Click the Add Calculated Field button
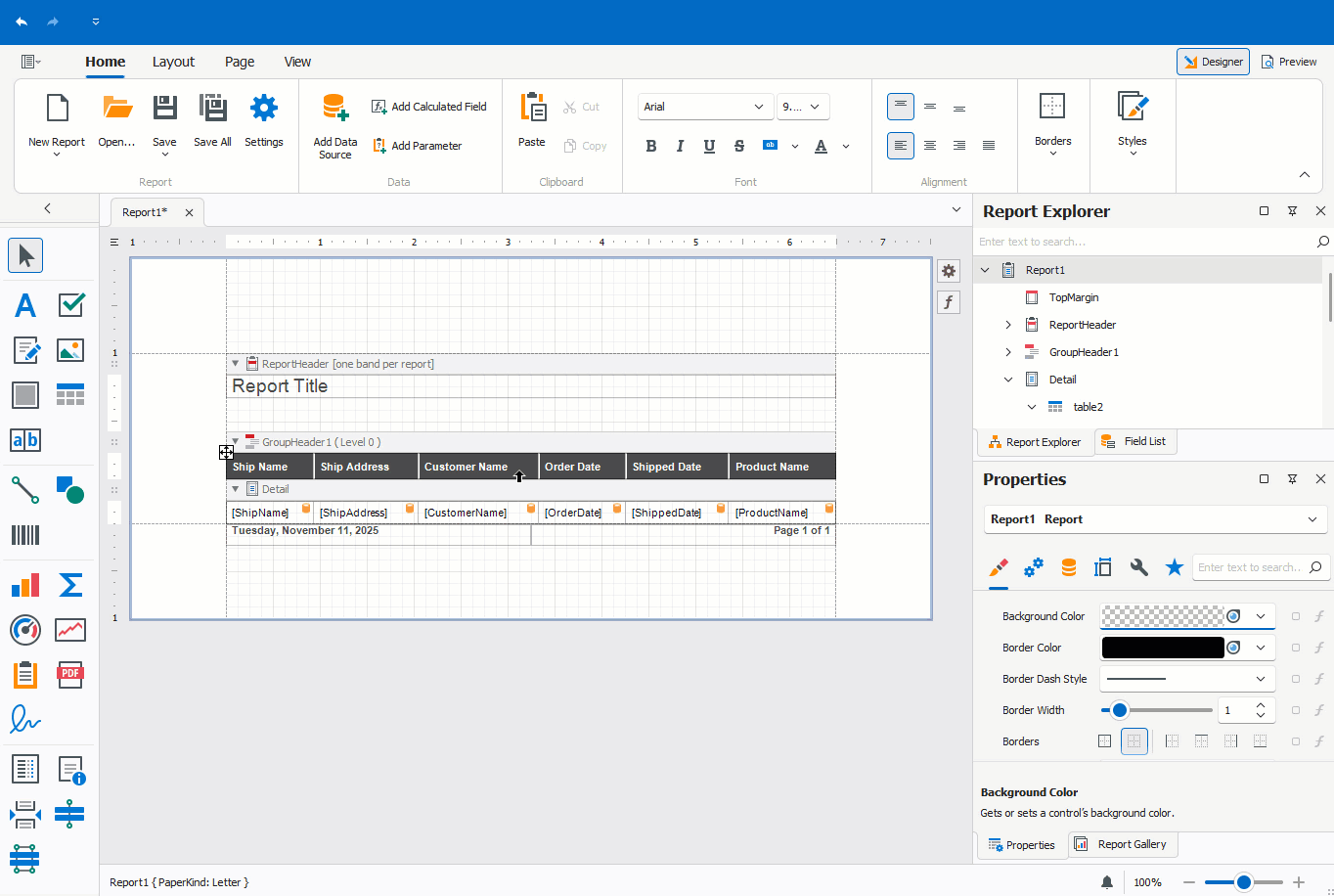 [428, 106]
